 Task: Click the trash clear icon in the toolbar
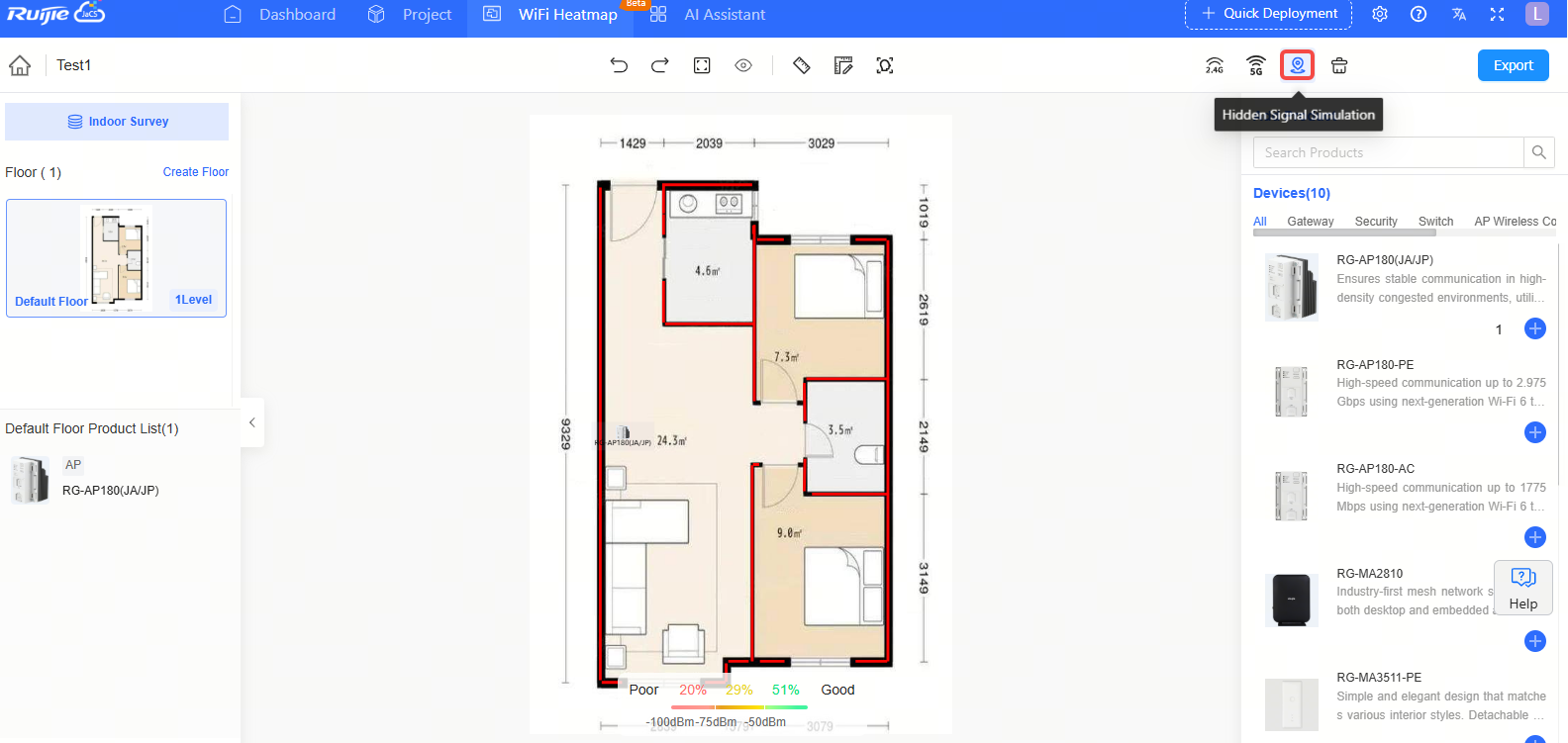click(x=1339, y=65)
